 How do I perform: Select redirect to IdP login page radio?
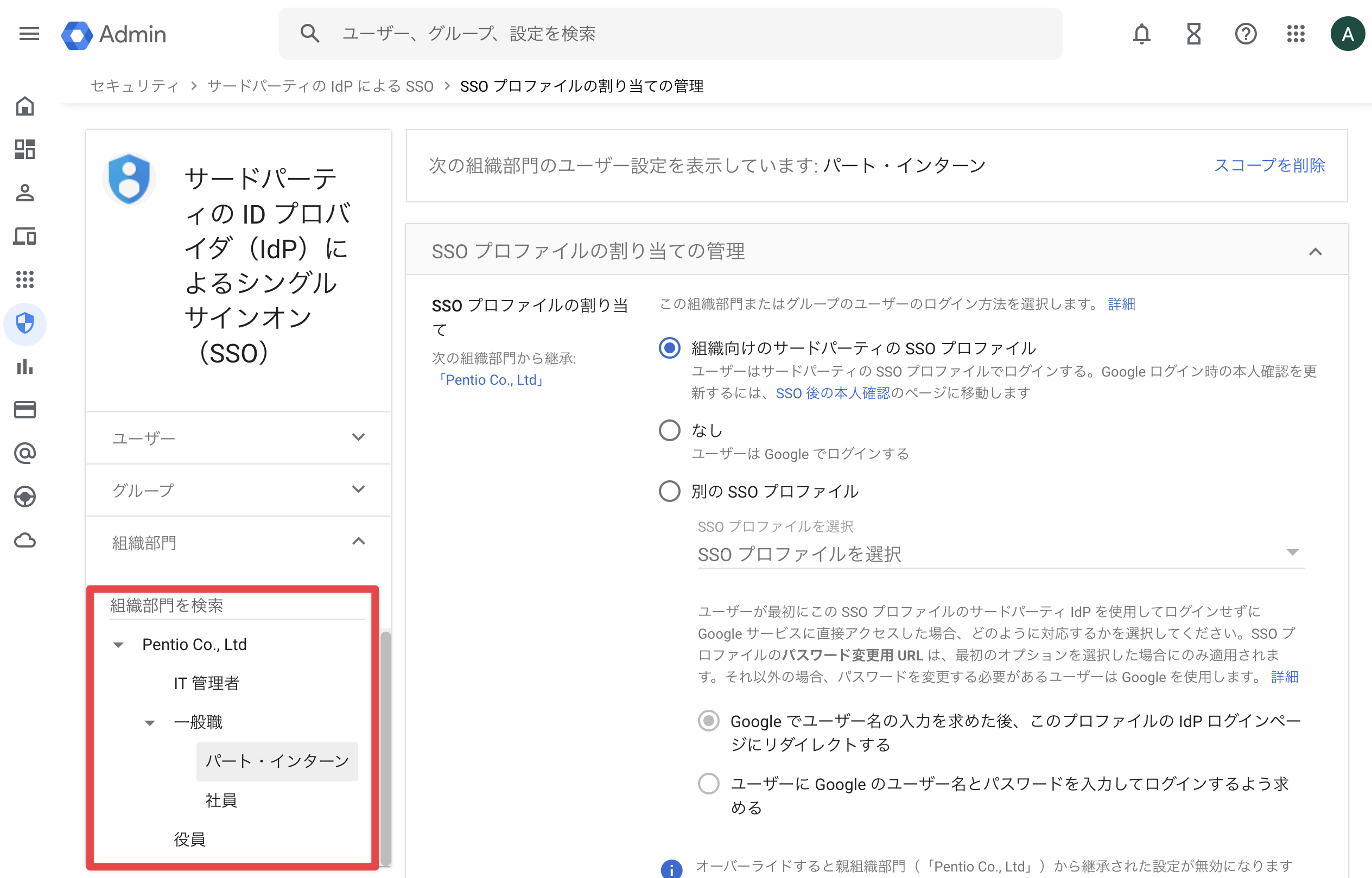[709, 721]
